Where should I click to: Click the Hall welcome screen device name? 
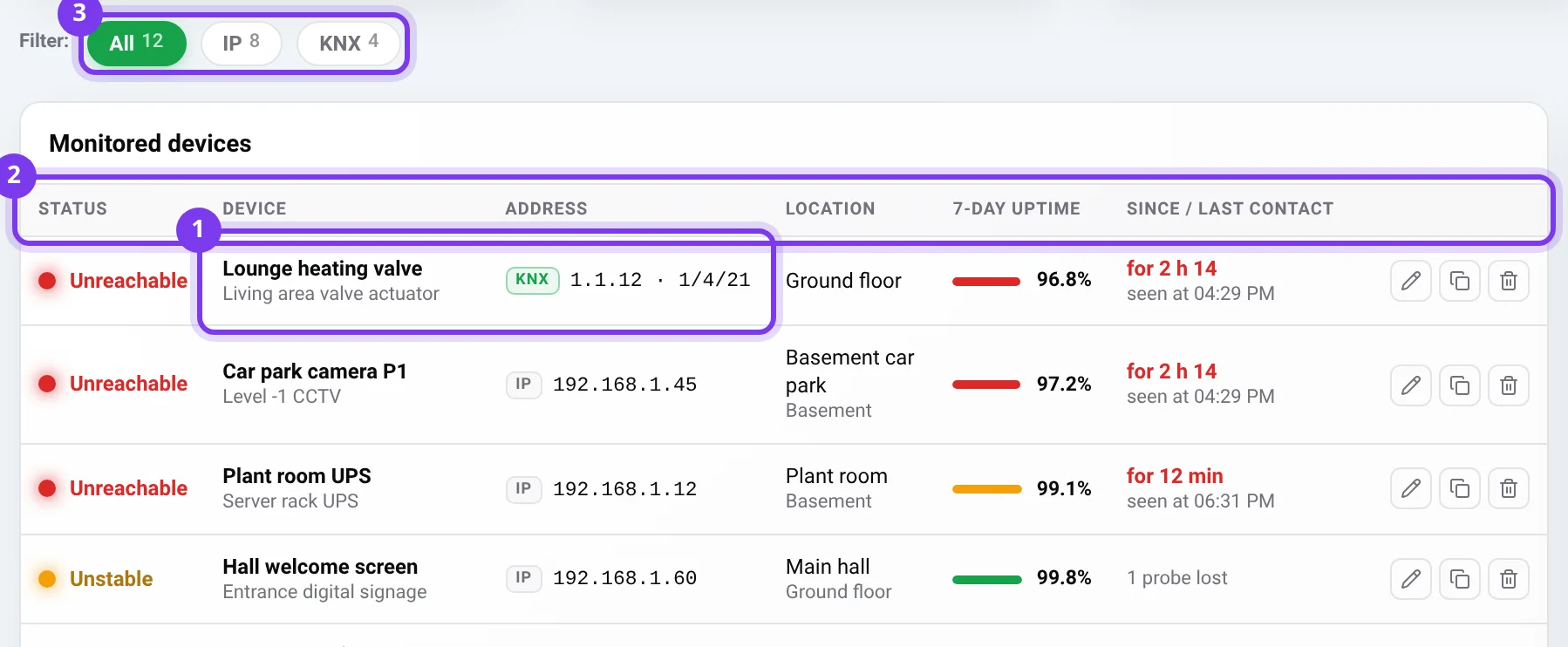point(320,567)
